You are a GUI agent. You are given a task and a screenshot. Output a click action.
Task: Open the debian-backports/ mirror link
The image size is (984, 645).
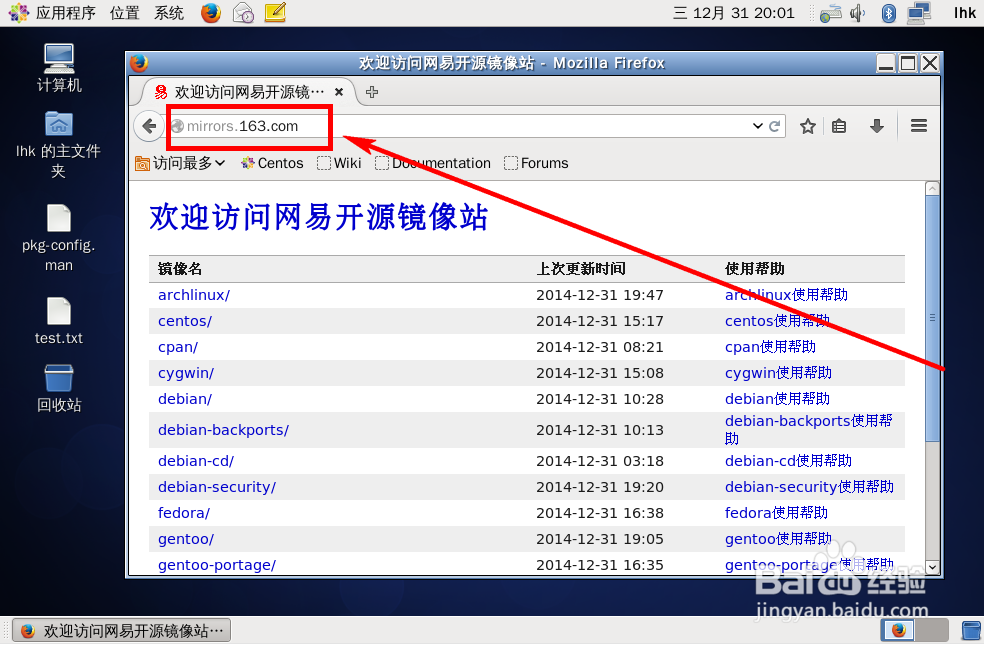(223, 430)
